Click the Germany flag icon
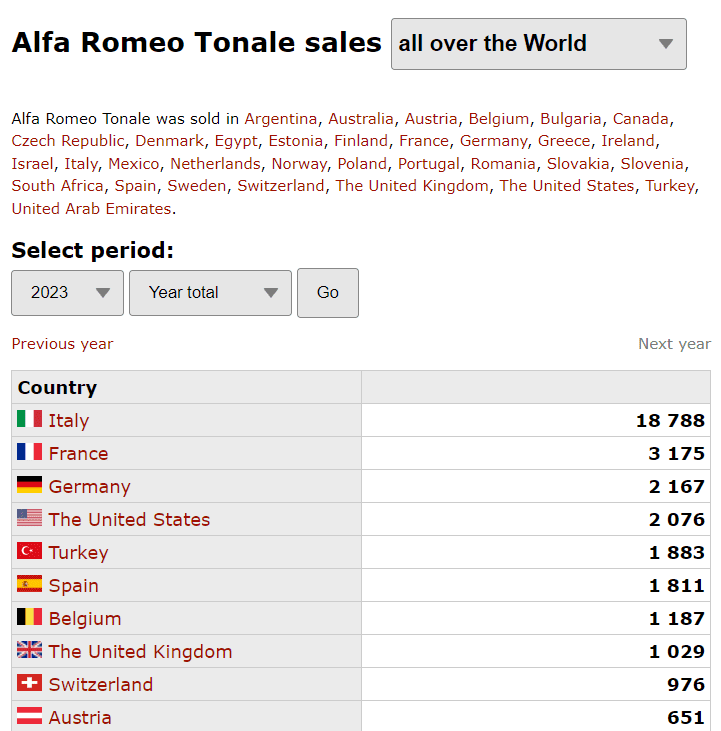The width and height of the screenshot is (721, 731). (29, 485)
